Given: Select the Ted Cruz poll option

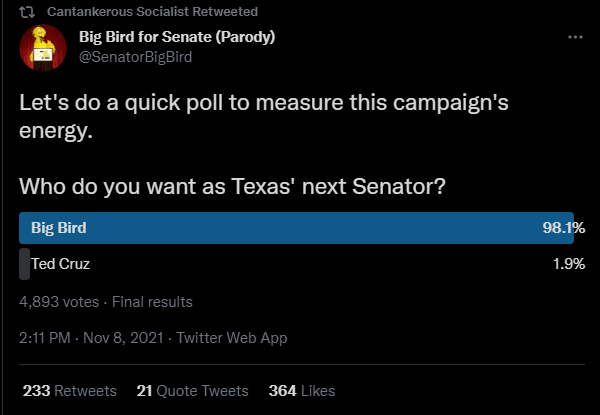Looking at the screenshot, I should (x=60, y=264).
